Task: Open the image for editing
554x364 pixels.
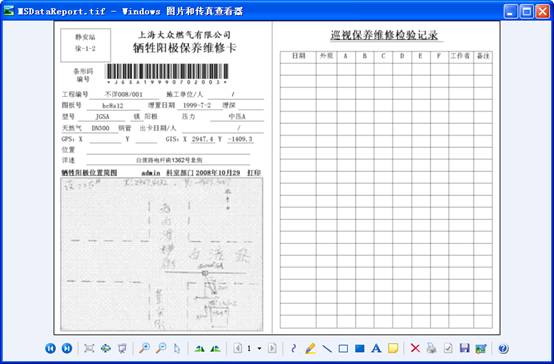Action: [x=481, y=349]
